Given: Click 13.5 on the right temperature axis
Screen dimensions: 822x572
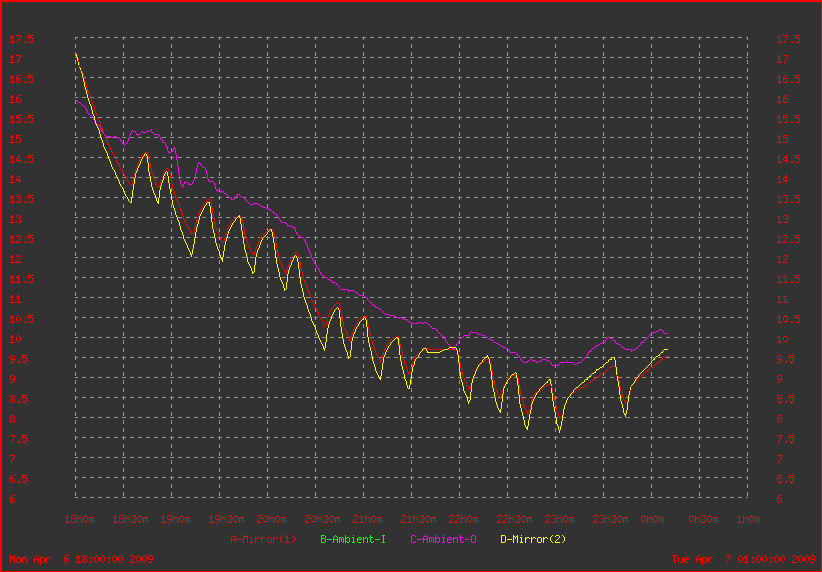Looking at the screenshot, I should (x=788, y=199).
